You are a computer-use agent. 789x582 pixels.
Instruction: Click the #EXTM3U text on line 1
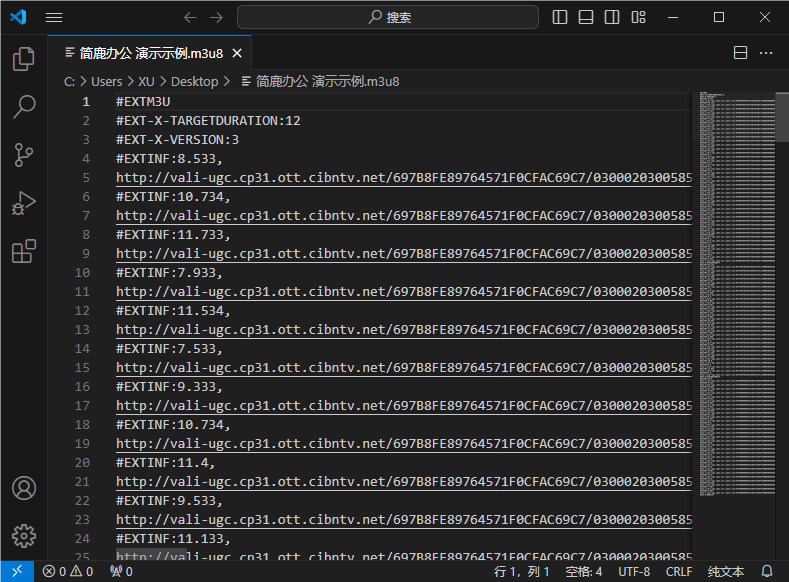tap(143, 102)
